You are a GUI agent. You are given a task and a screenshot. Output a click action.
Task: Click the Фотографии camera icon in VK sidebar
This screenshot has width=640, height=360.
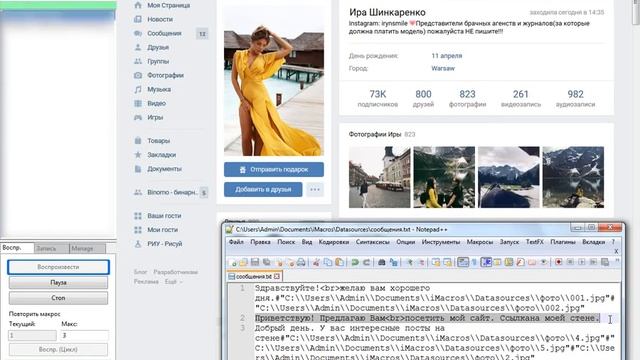138,75
